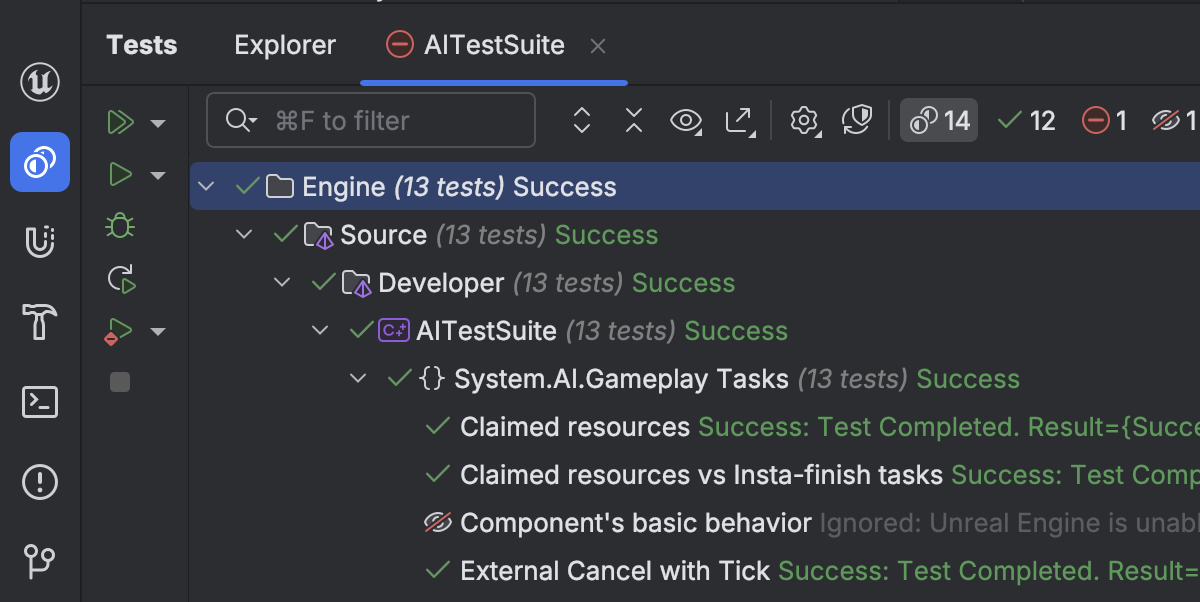Click the Debug tests bug icon
This screenshot has width=1200, height=602.
[120, 227]
